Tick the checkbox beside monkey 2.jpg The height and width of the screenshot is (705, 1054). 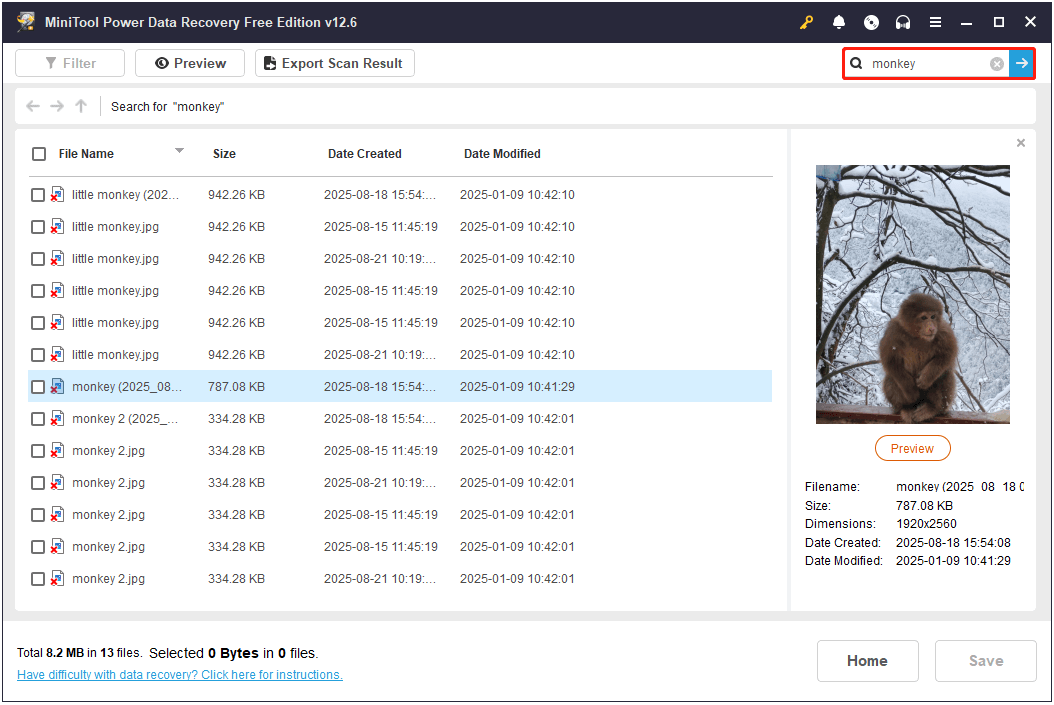click(37, 450)
